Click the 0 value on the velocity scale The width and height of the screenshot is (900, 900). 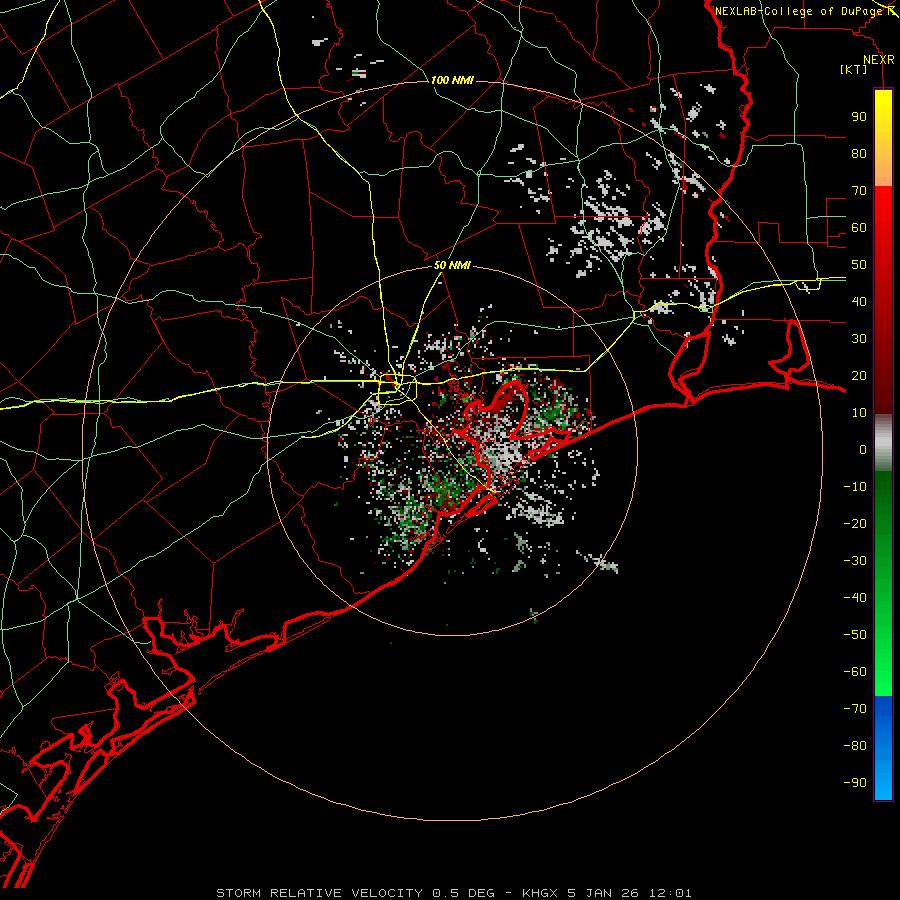coord(863,449)
